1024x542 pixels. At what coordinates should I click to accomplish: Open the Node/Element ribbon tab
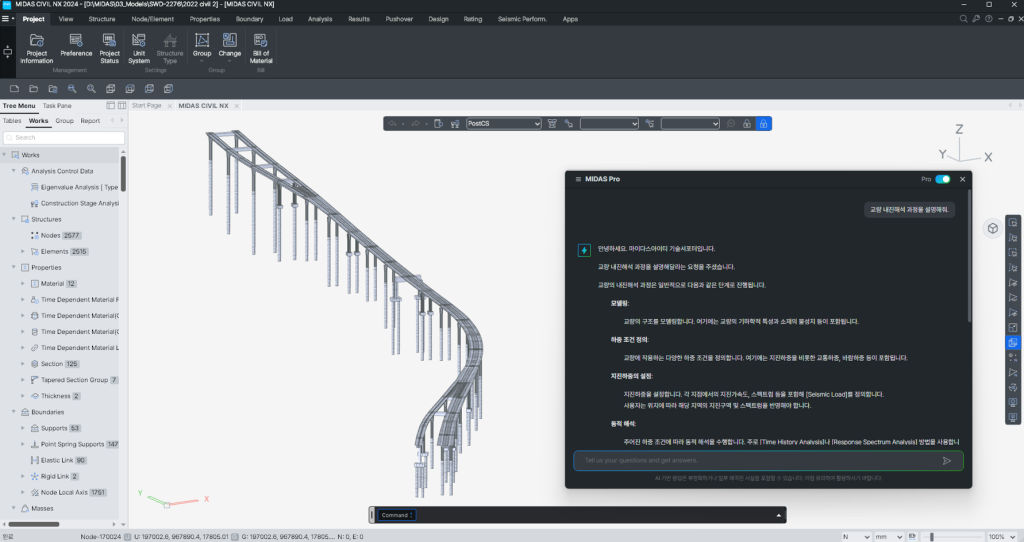(x=152, y=19)
